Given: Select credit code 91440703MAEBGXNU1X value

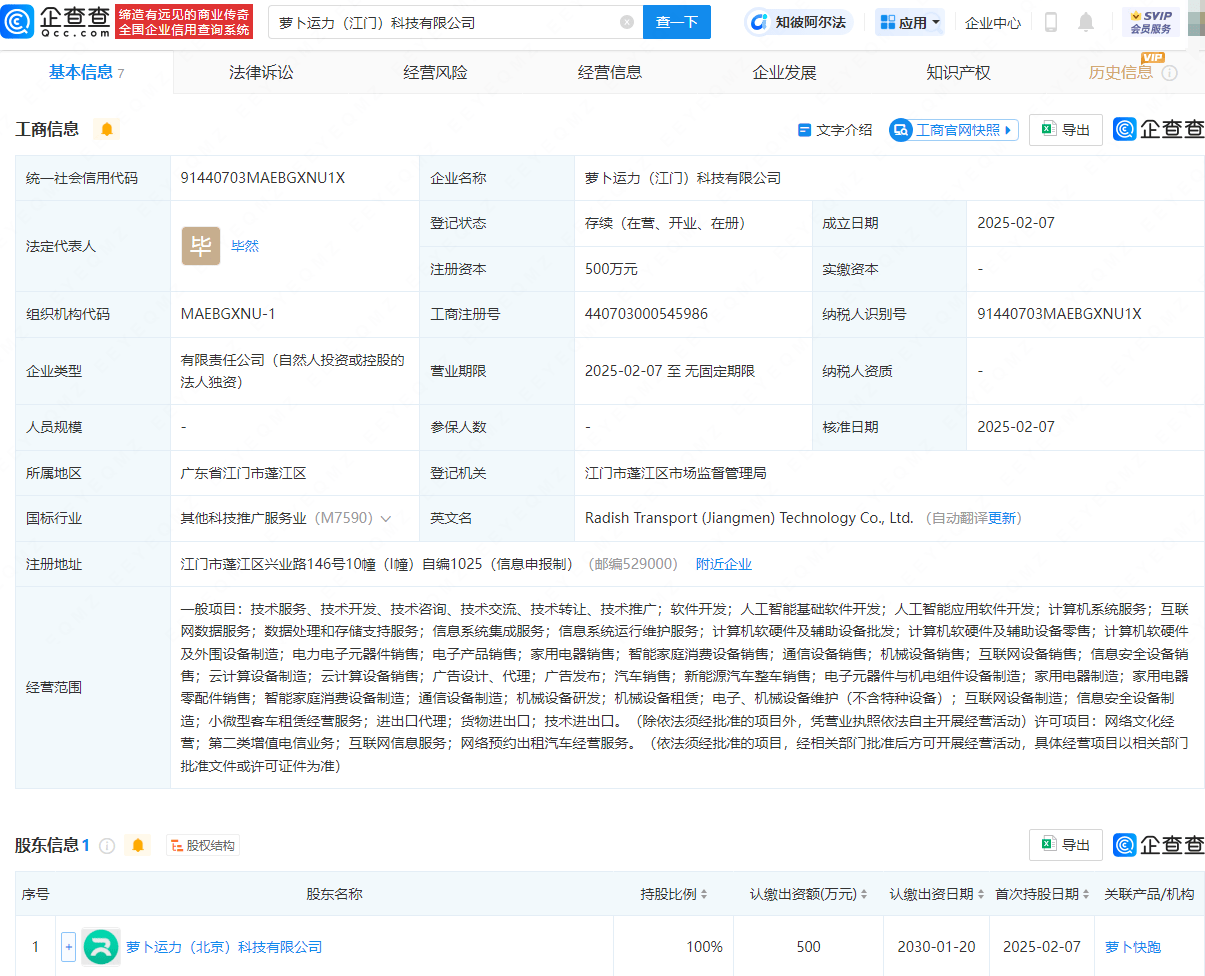Looking at the screenshot, I should pyautogui.click(x=263, y=178).
